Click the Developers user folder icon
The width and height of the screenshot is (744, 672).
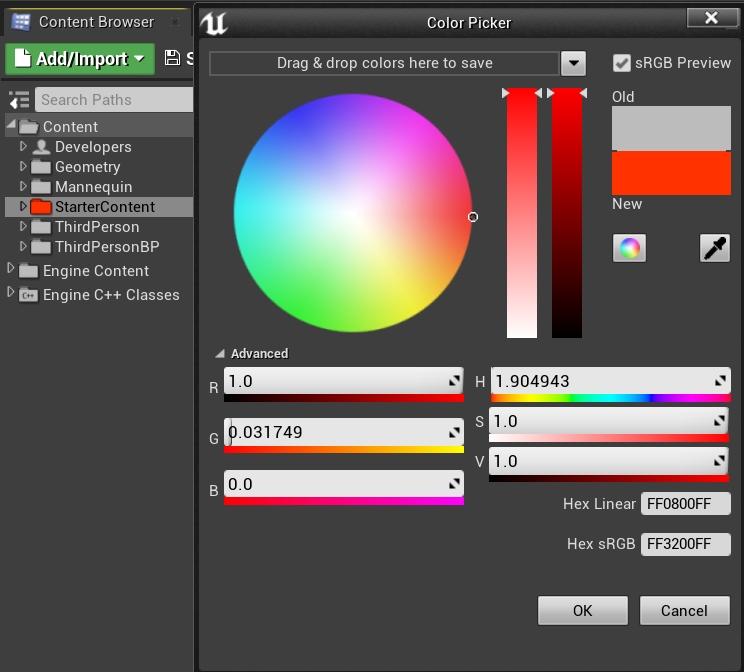41,147
